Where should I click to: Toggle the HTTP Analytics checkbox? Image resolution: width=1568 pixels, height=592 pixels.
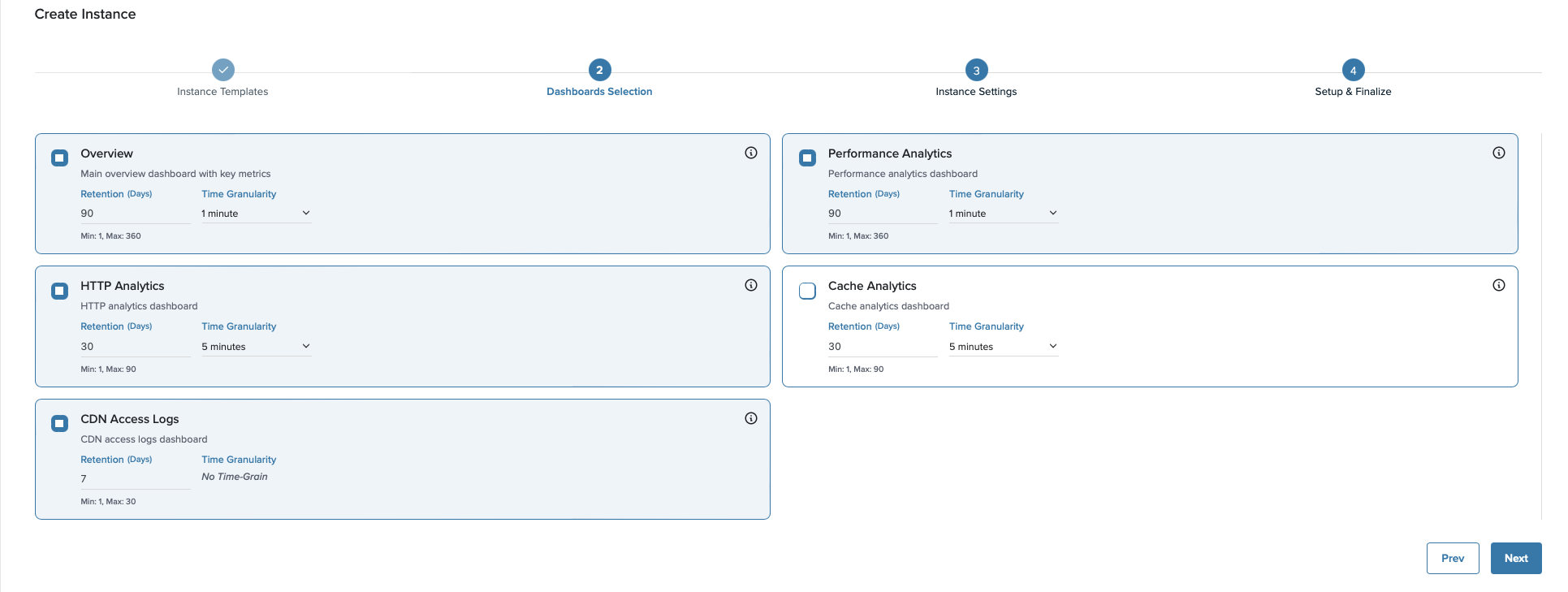click(x=60, y=291)
